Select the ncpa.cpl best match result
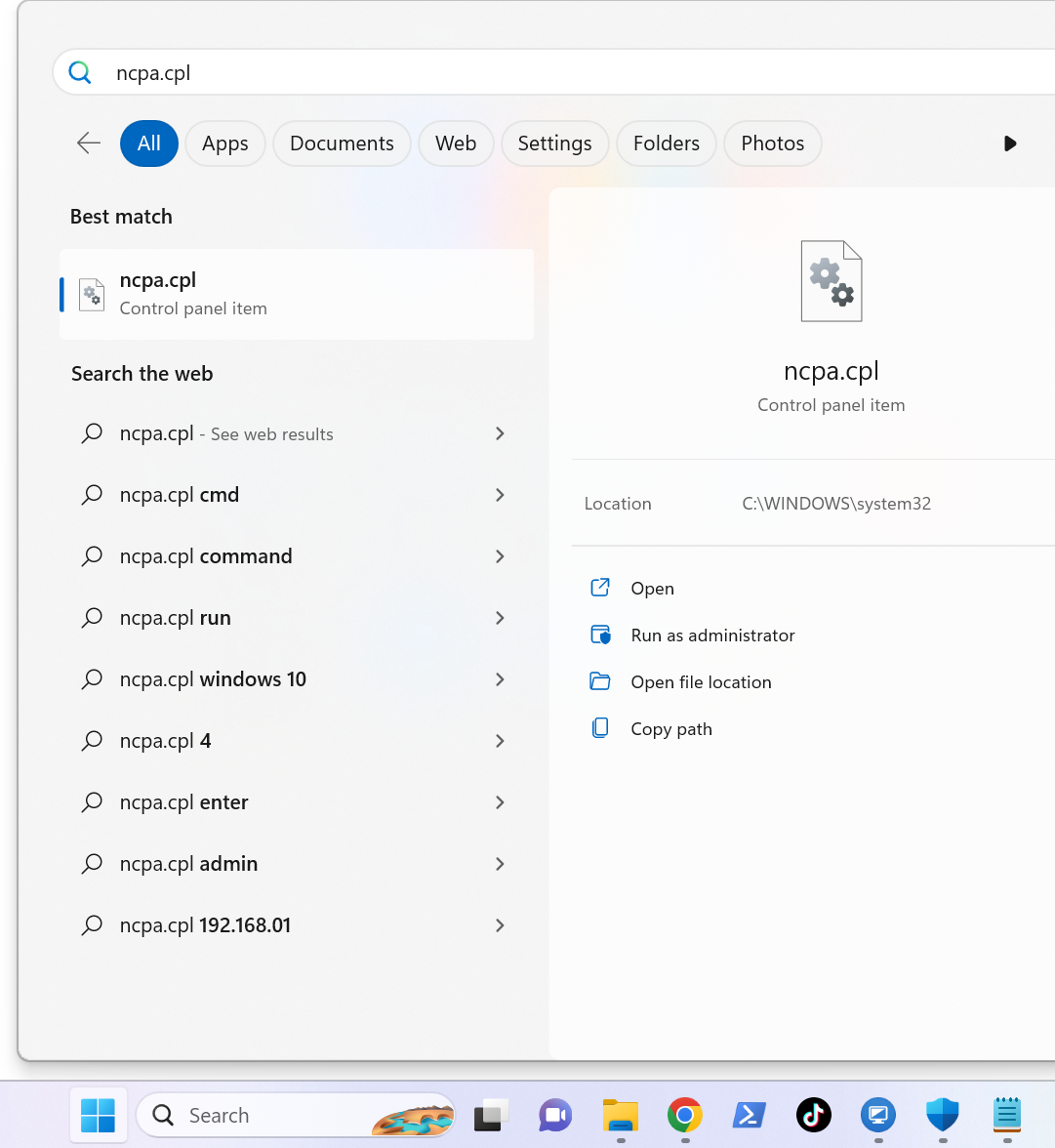 pos(297,294)
